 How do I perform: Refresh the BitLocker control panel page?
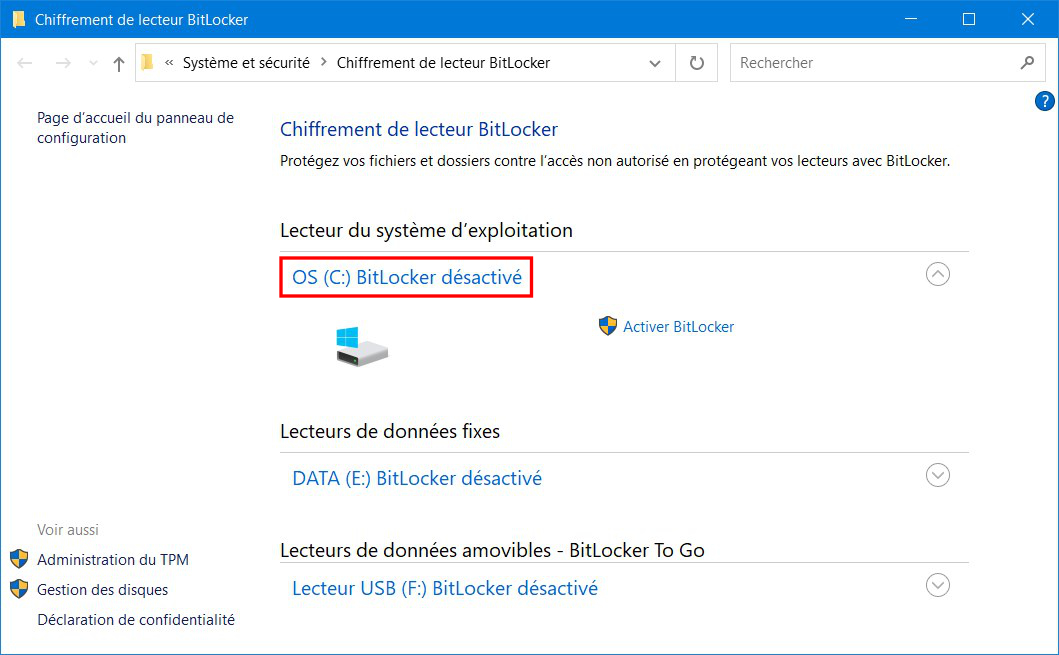click(x=696, y=63)
